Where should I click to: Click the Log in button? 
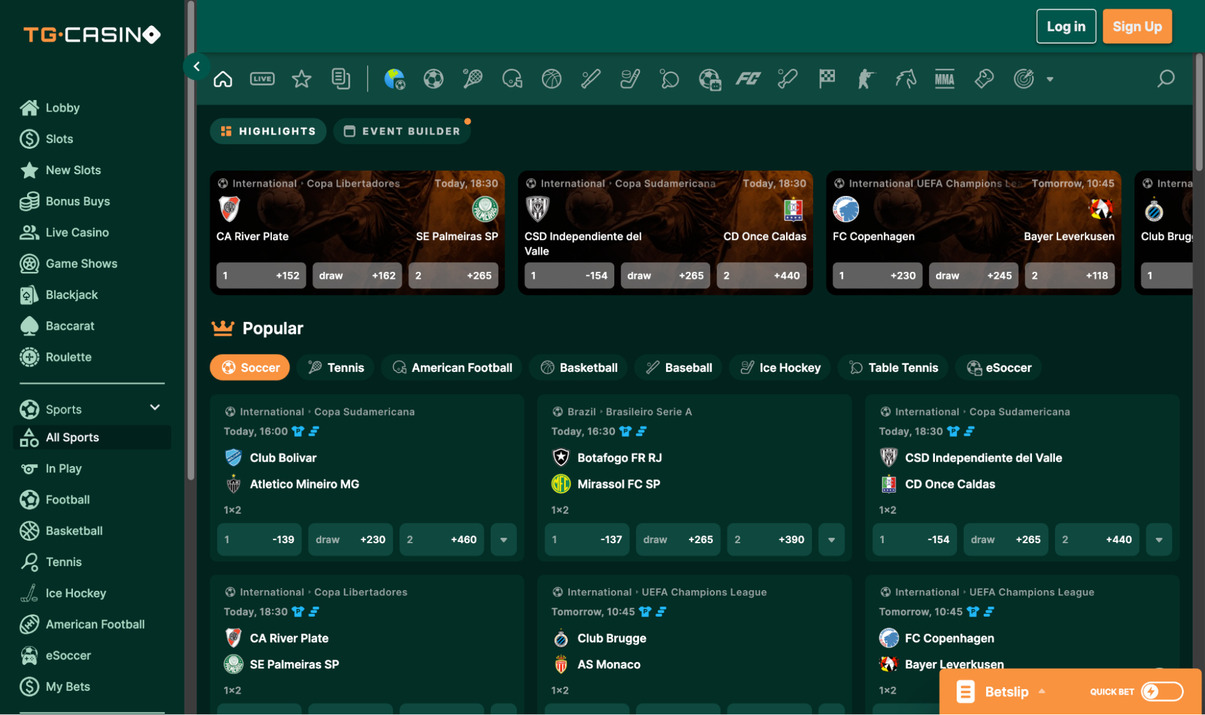[1066, 26]
